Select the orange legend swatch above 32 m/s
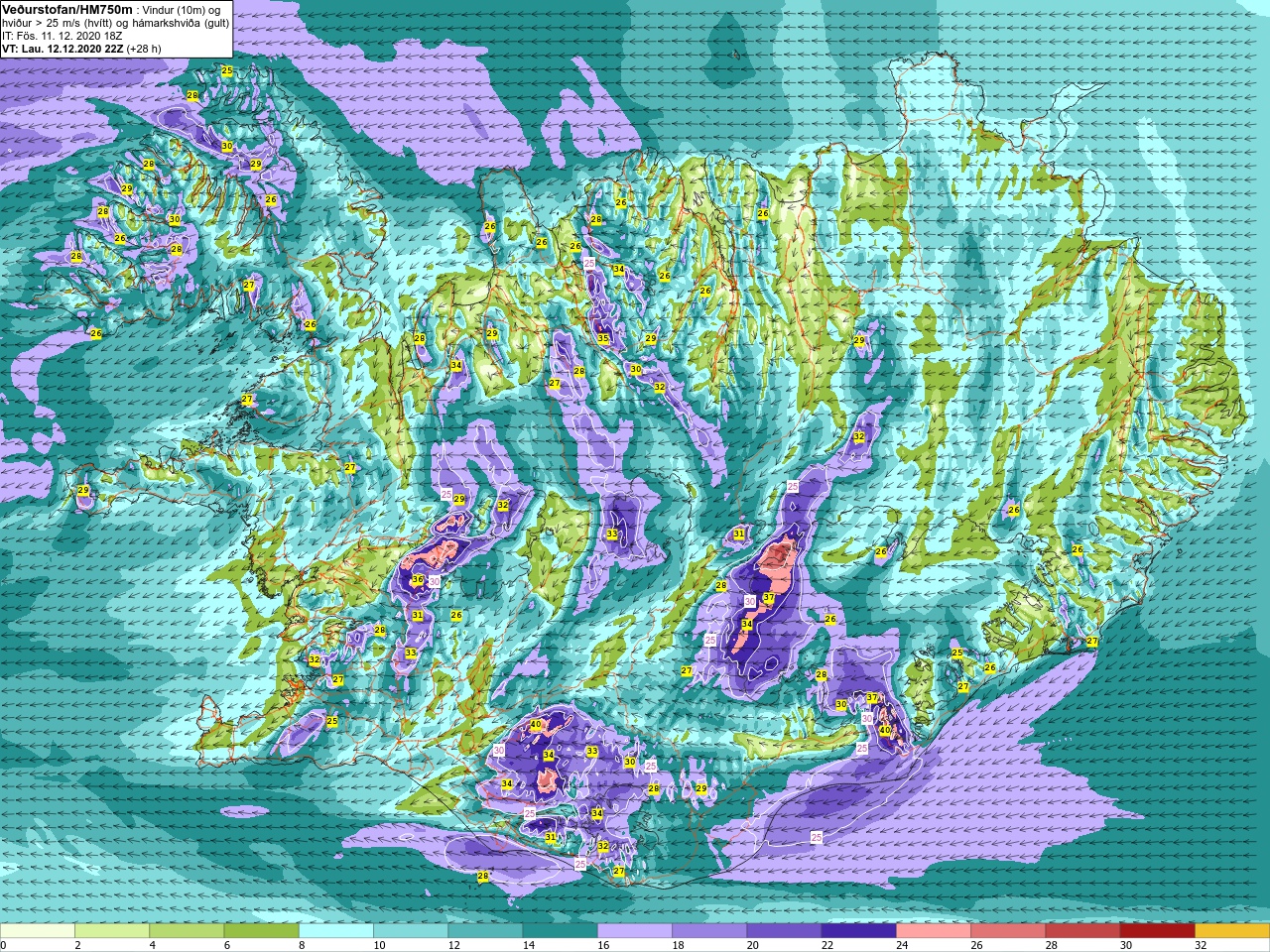1270x952 pixels. pyautogui.click(x=1233, y=931)
